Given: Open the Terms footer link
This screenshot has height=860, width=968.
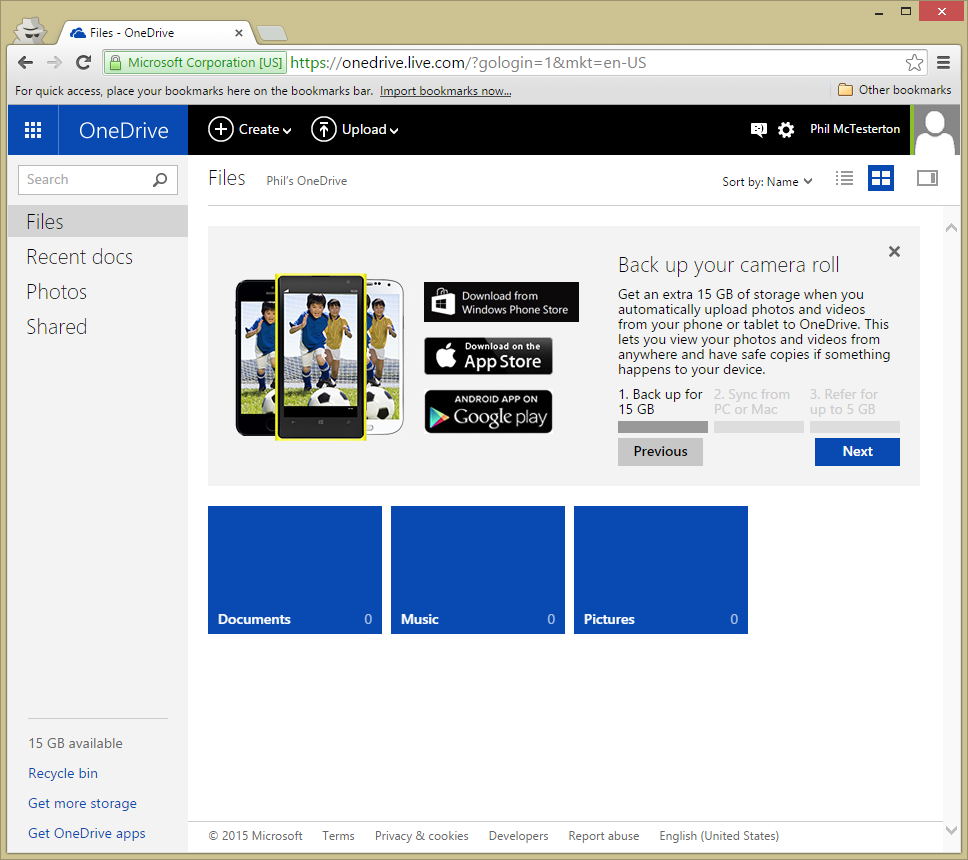Looking at the screenshot, I should point(338,836).
